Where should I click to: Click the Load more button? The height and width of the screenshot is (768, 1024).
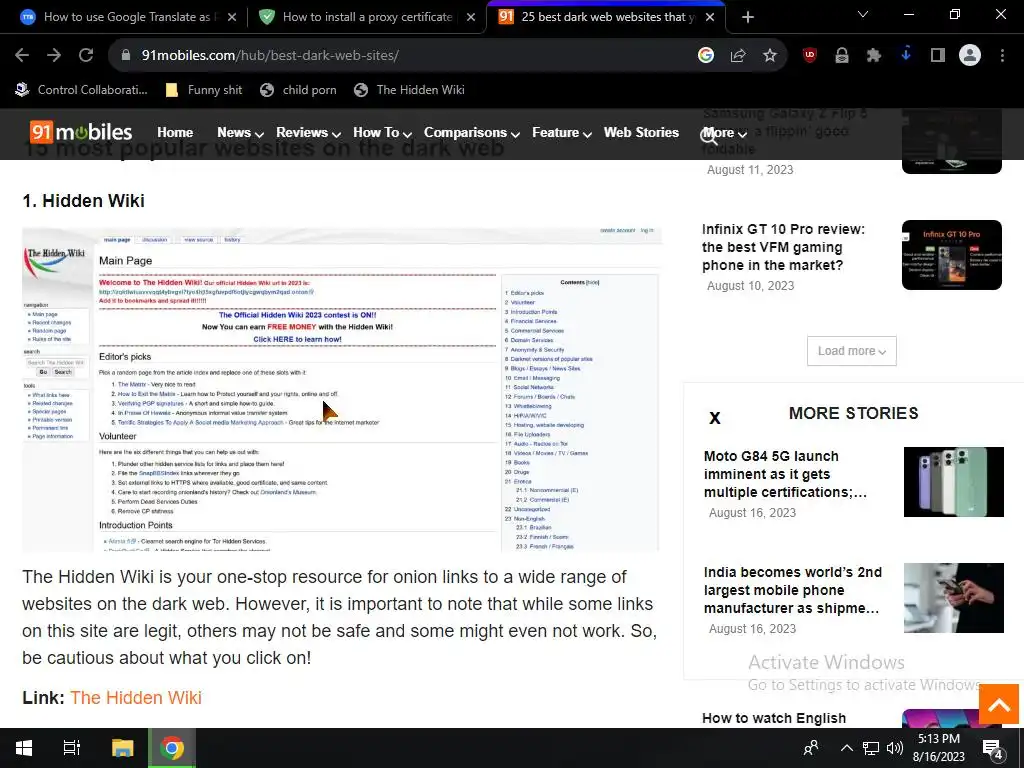tap(852, 351)
